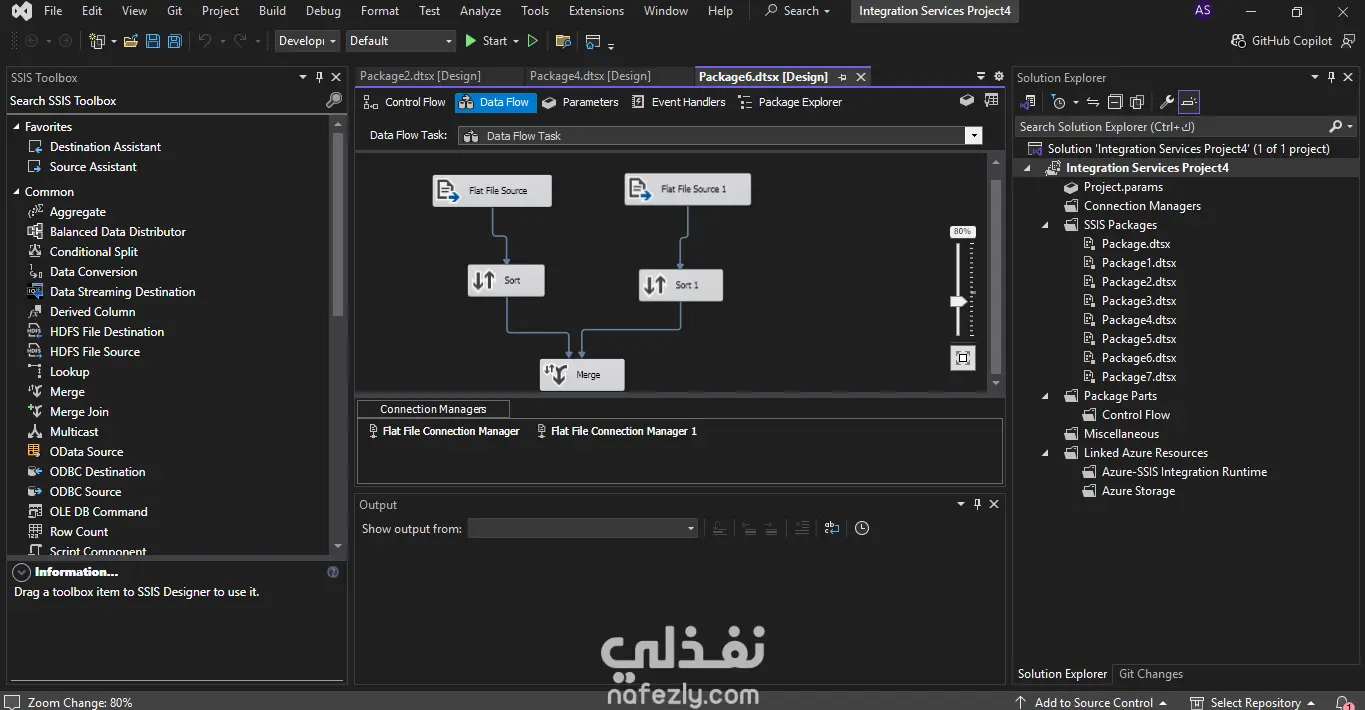Image resolution: width=1365 pixels, height=710 pixels.
Task: Open the Data Flow Task dropdown
Action: (x=973, y=136)
